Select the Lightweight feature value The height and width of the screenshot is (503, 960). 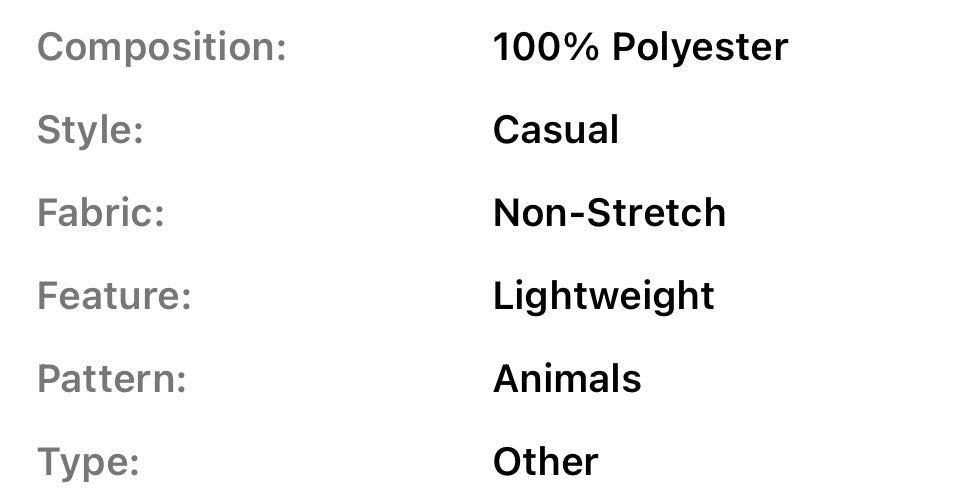coord(603,297)
